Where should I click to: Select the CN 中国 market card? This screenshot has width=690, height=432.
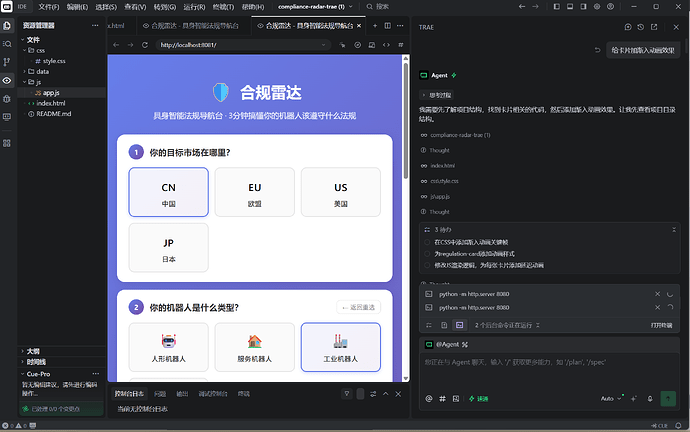(169, 192)
